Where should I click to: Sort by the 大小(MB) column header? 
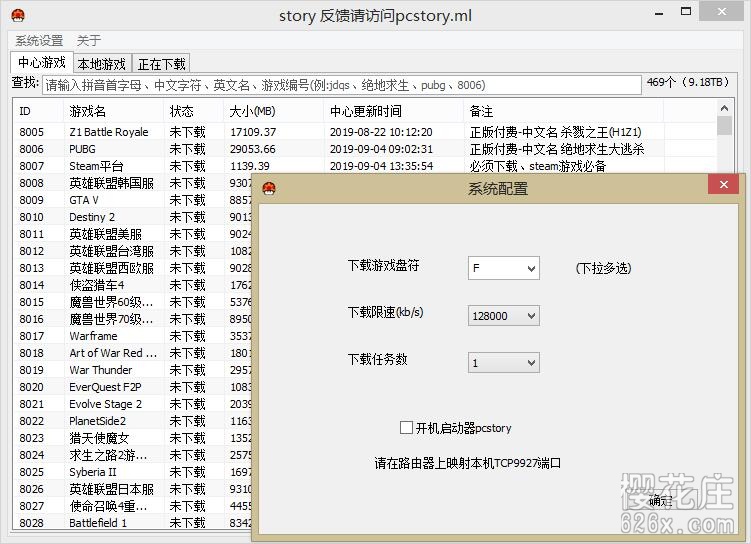click(274, 112)
